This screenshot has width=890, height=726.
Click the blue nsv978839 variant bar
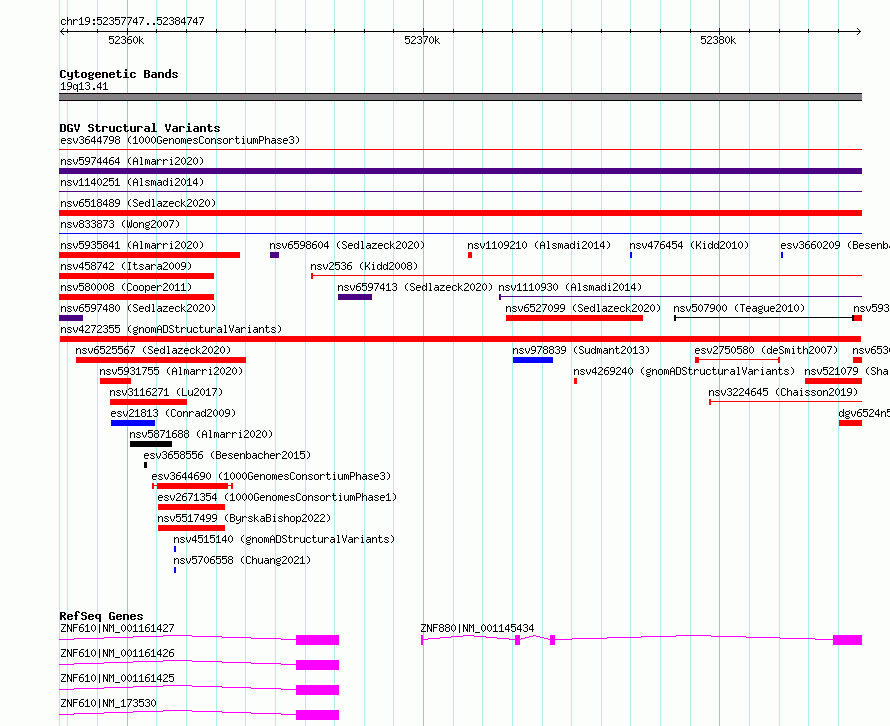point(532,360)
